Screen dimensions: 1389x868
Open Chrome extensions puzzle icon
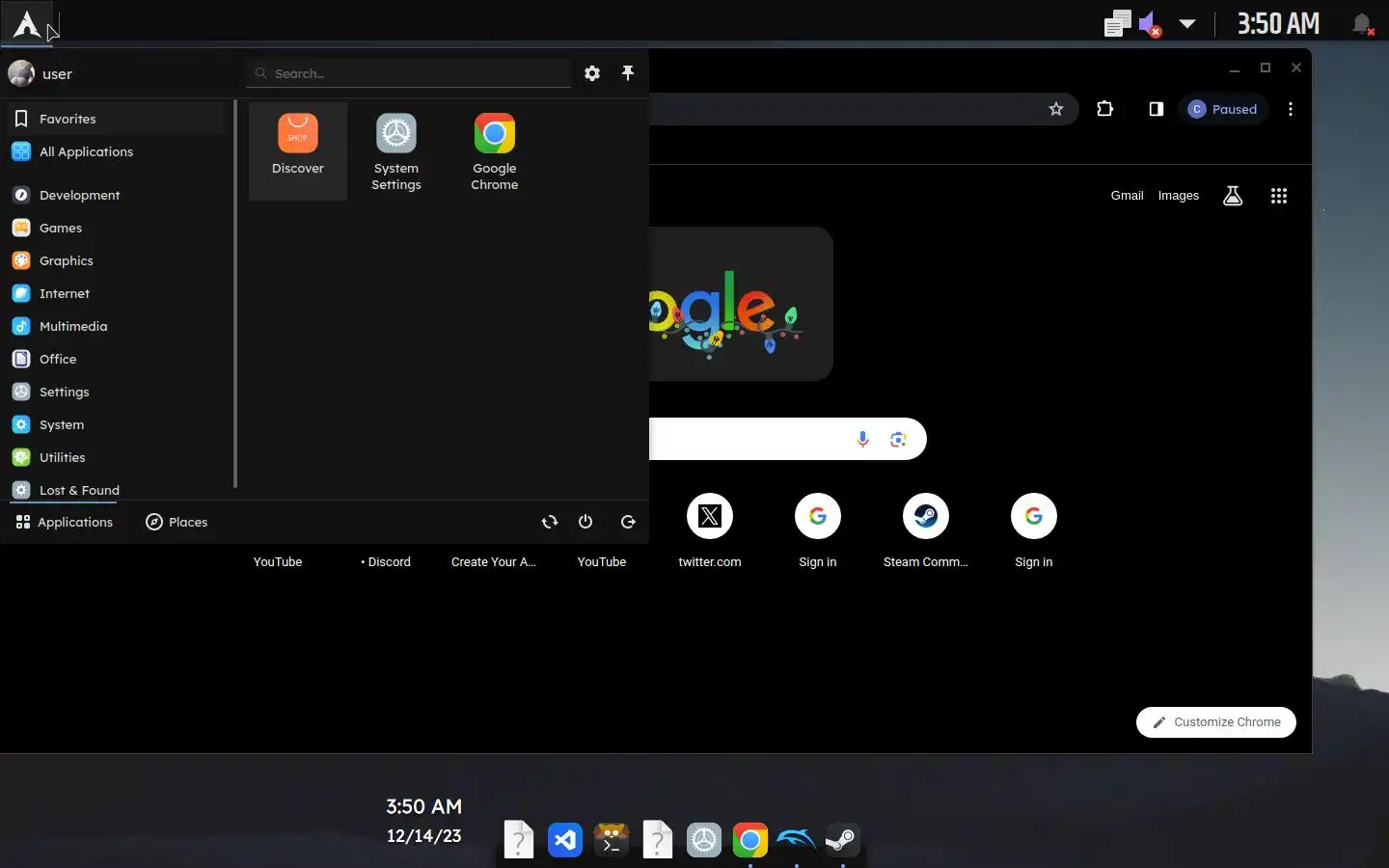pos(1105,109)
